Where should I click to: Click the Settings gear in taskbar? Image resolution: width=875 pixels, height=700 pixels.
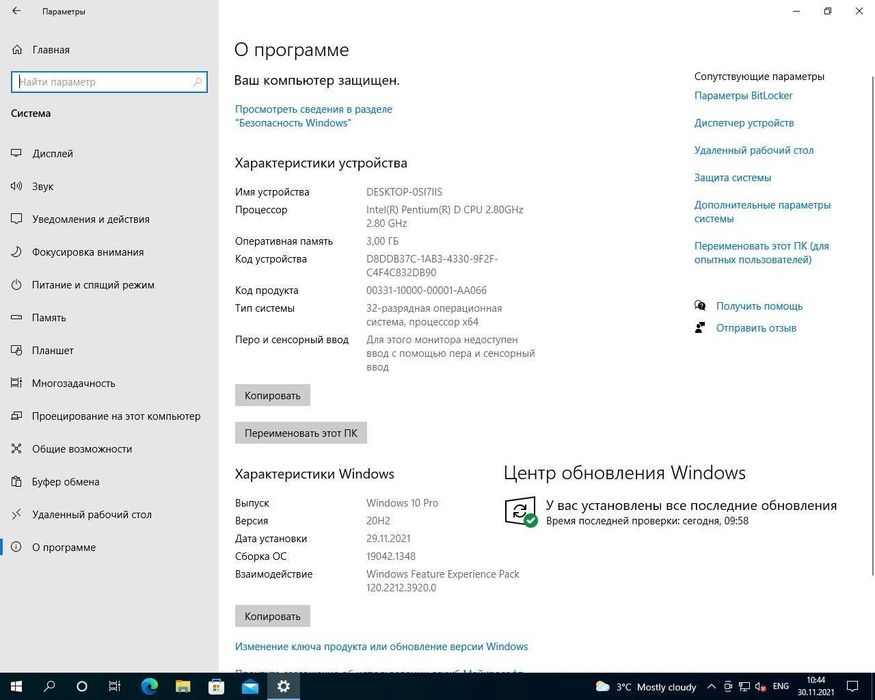tap(283, 686)
